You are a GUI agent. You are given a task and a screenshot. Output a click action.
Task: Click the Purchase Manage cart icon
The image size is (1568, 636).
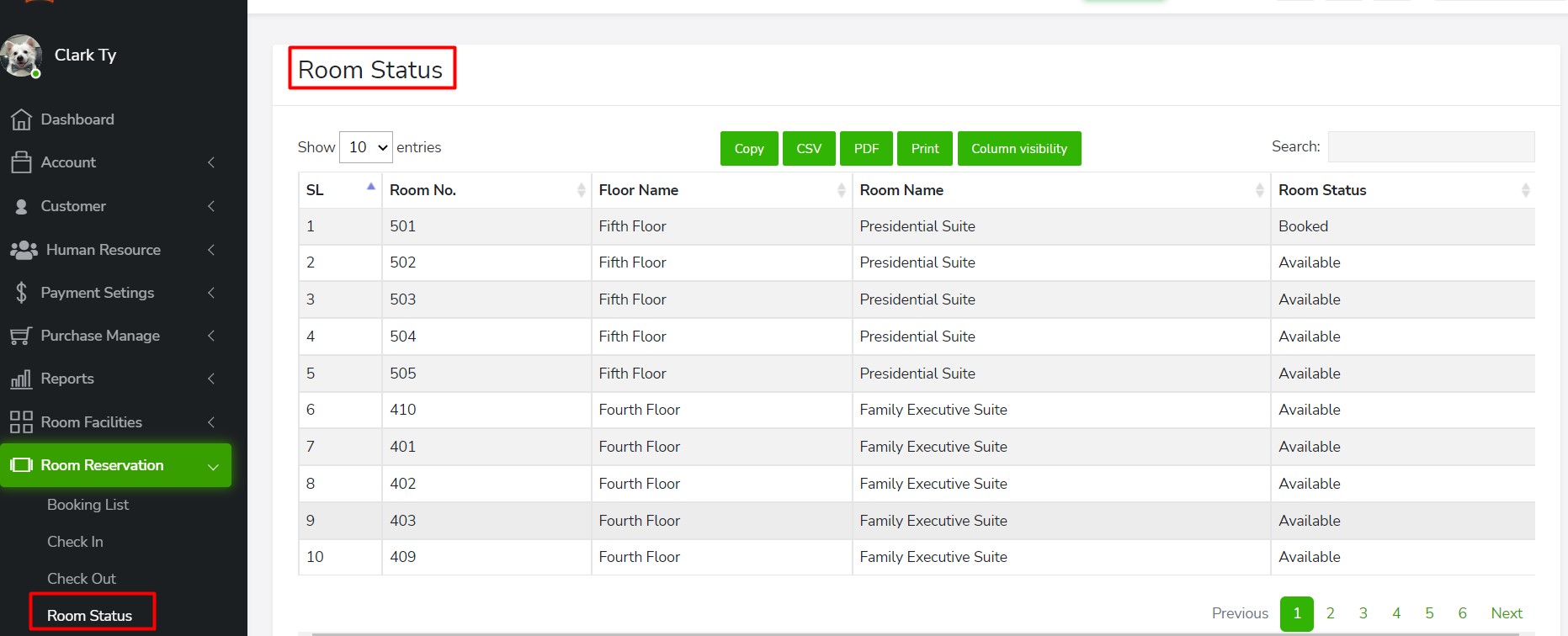(21, 337)
